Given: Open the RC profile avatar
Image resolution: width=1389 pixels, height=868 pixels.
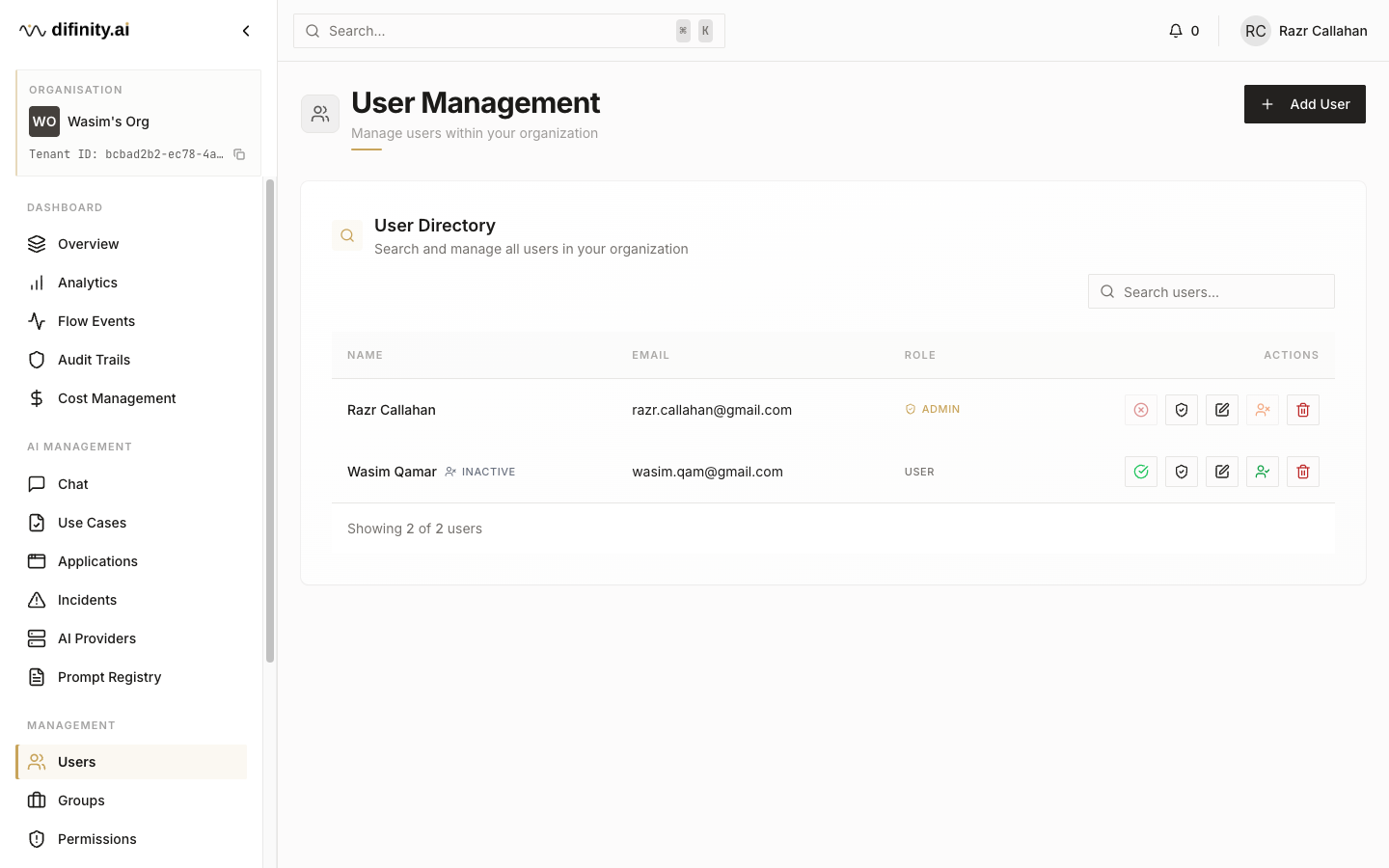Looking at the screenshot, I should (x=1256, y=31).
